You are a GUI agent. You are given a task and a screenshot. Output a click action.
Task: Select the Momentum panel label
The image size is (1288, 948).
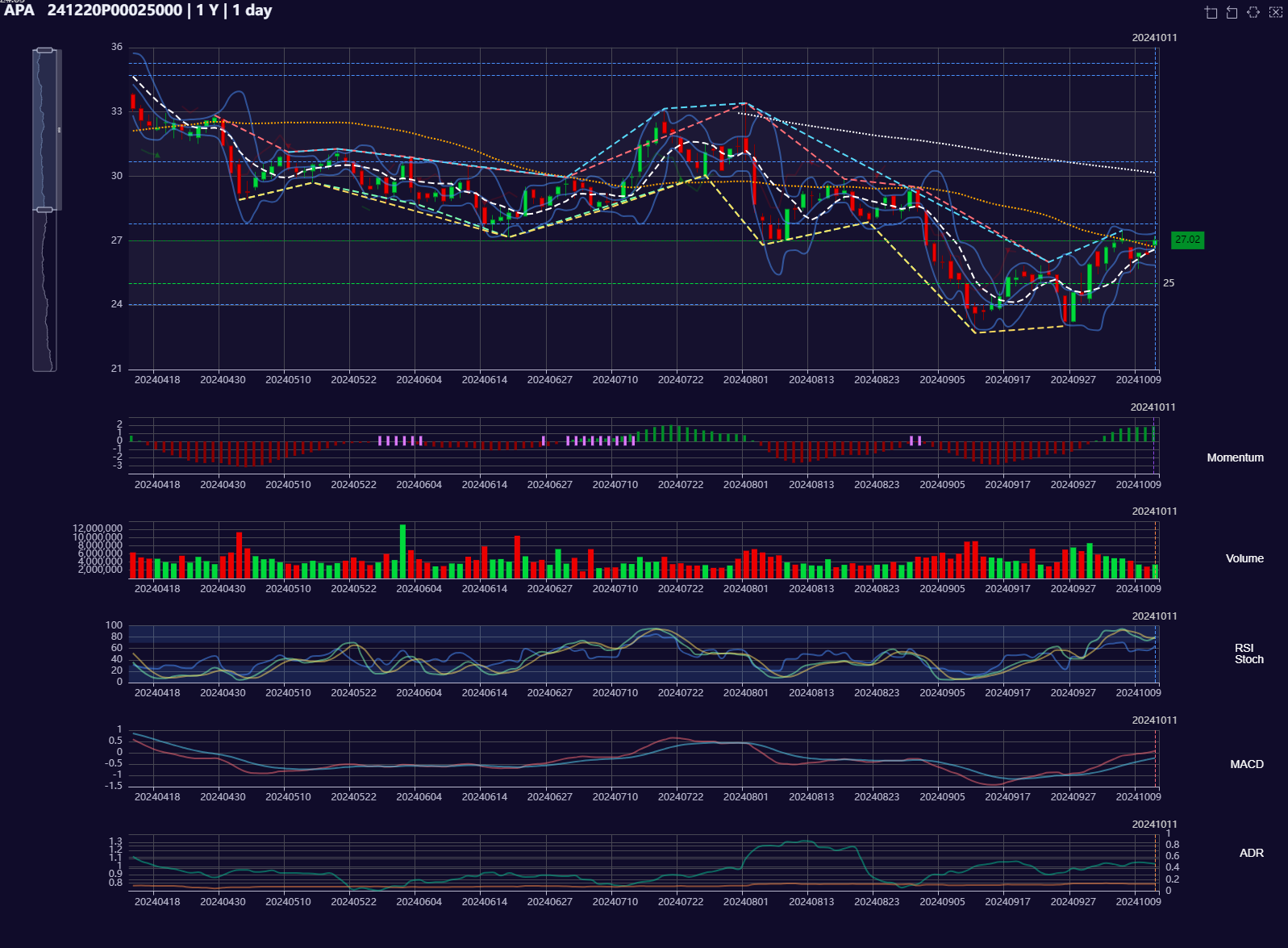(1235, 457)
